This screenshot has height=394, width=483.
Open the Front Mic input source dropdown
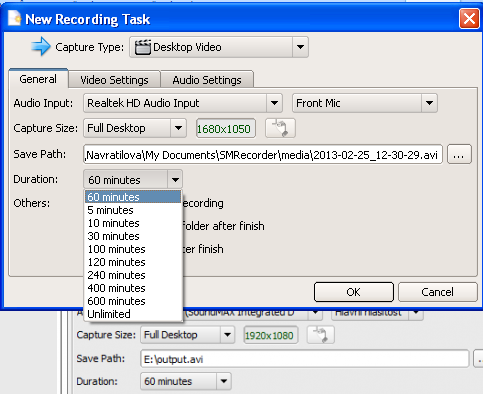point(429,103)
